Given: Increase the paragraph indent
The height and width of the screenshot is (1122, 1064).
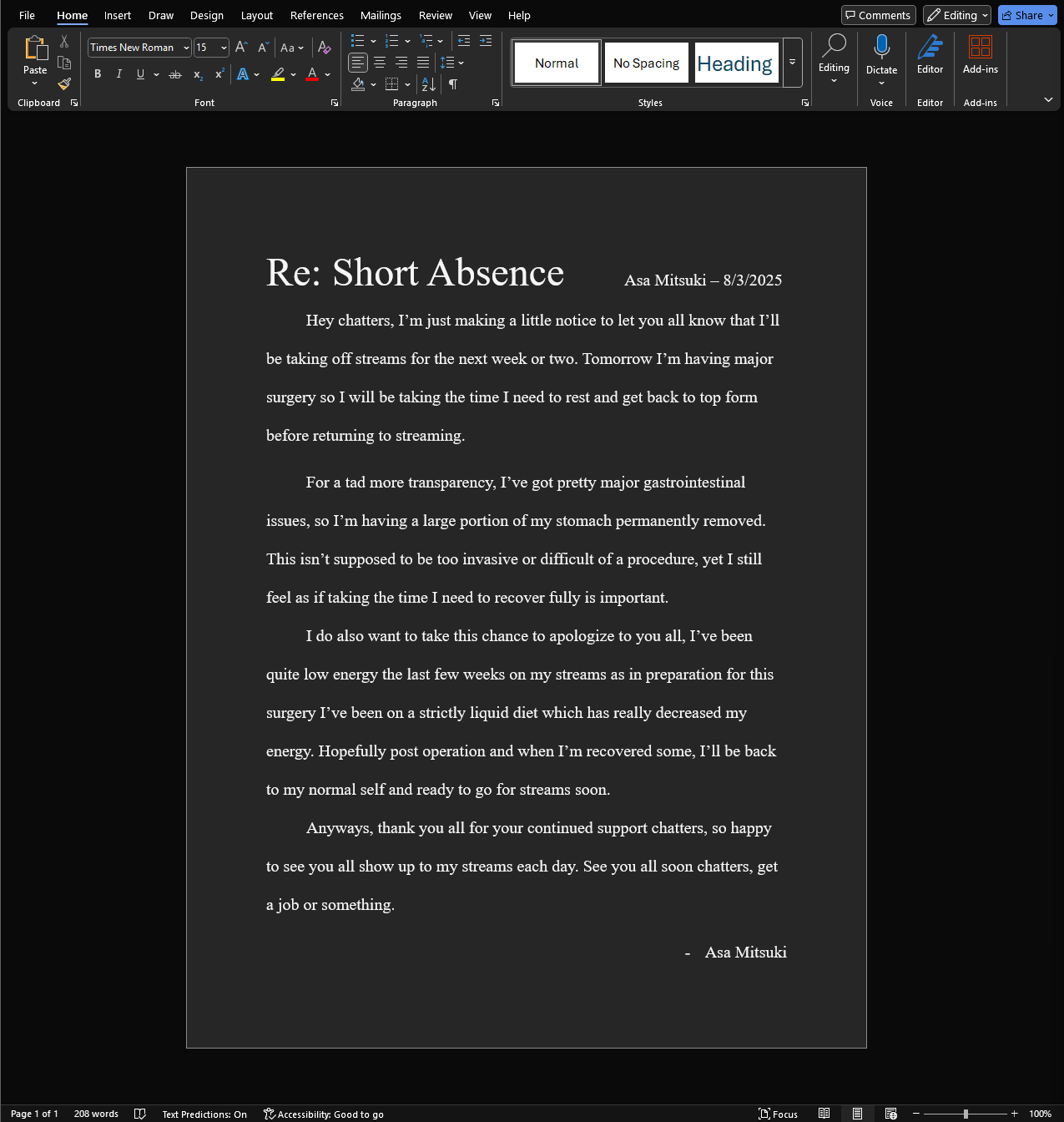Looking at the screenshot, I should (x=486, y=41).
